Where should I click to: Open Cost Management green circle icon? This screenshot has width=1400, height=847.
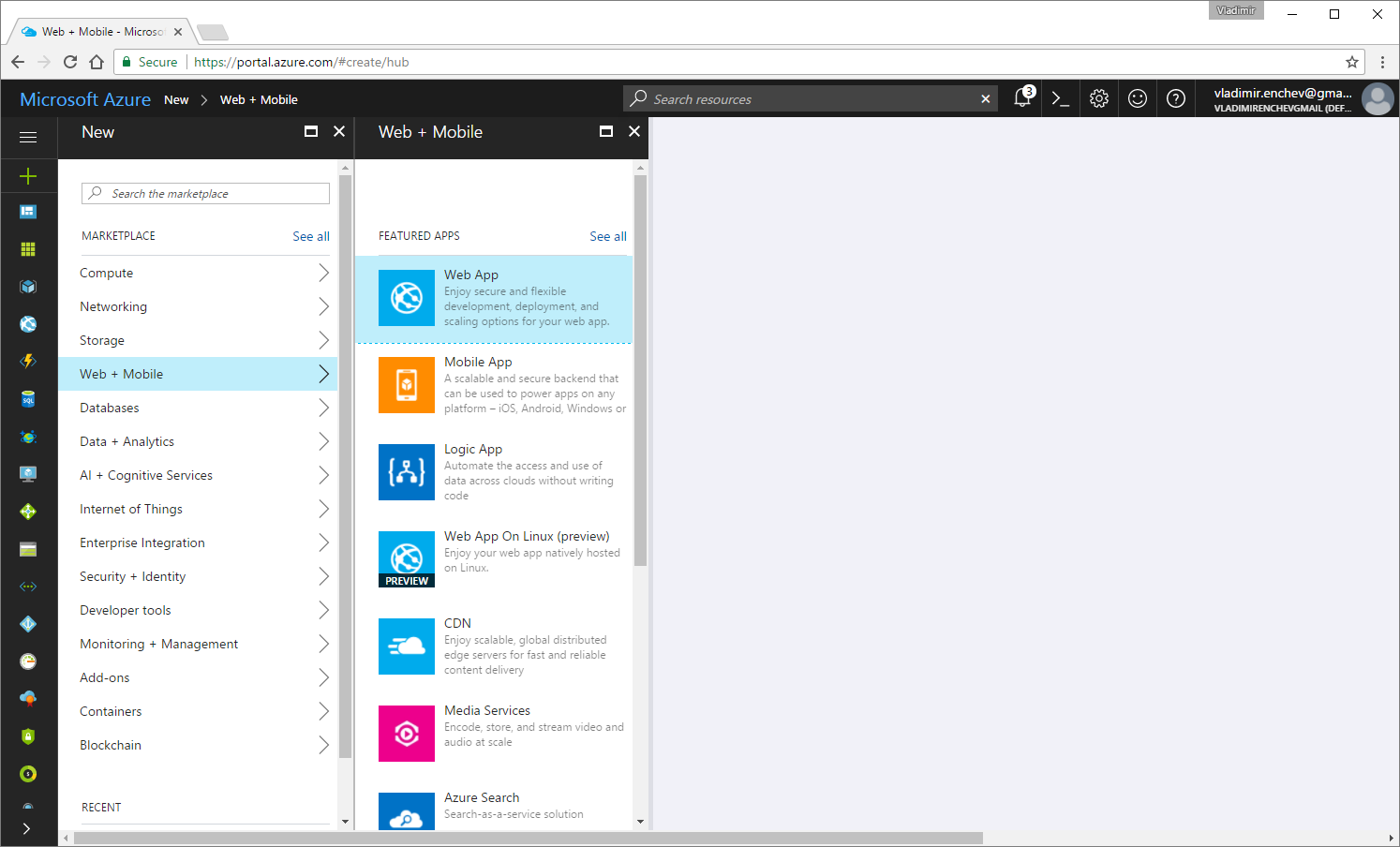(x=28, y=774)
